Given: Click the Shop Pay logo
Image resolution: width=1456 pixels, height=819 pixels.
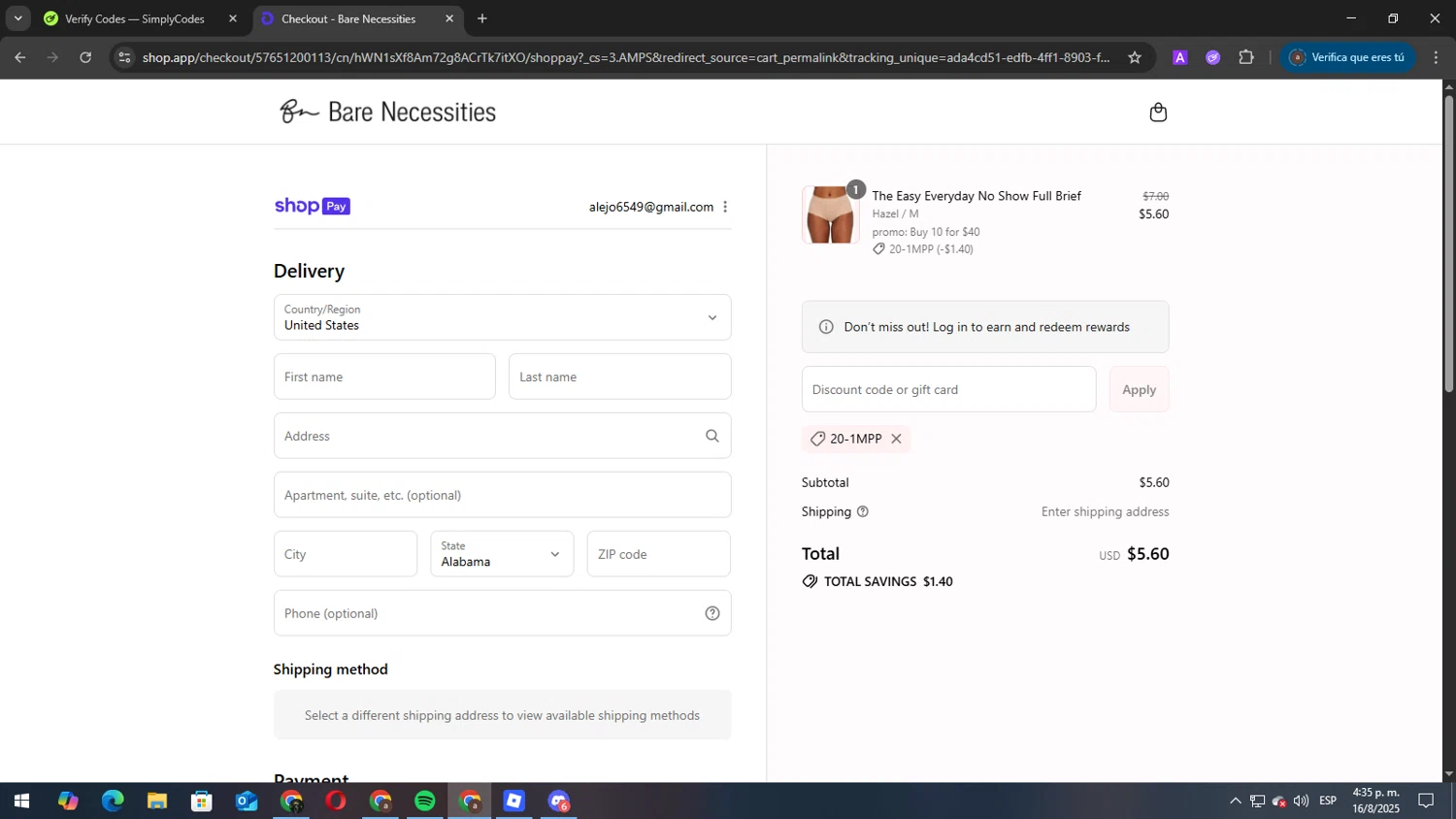Looking at the screenshot, I should pos(313,206).
